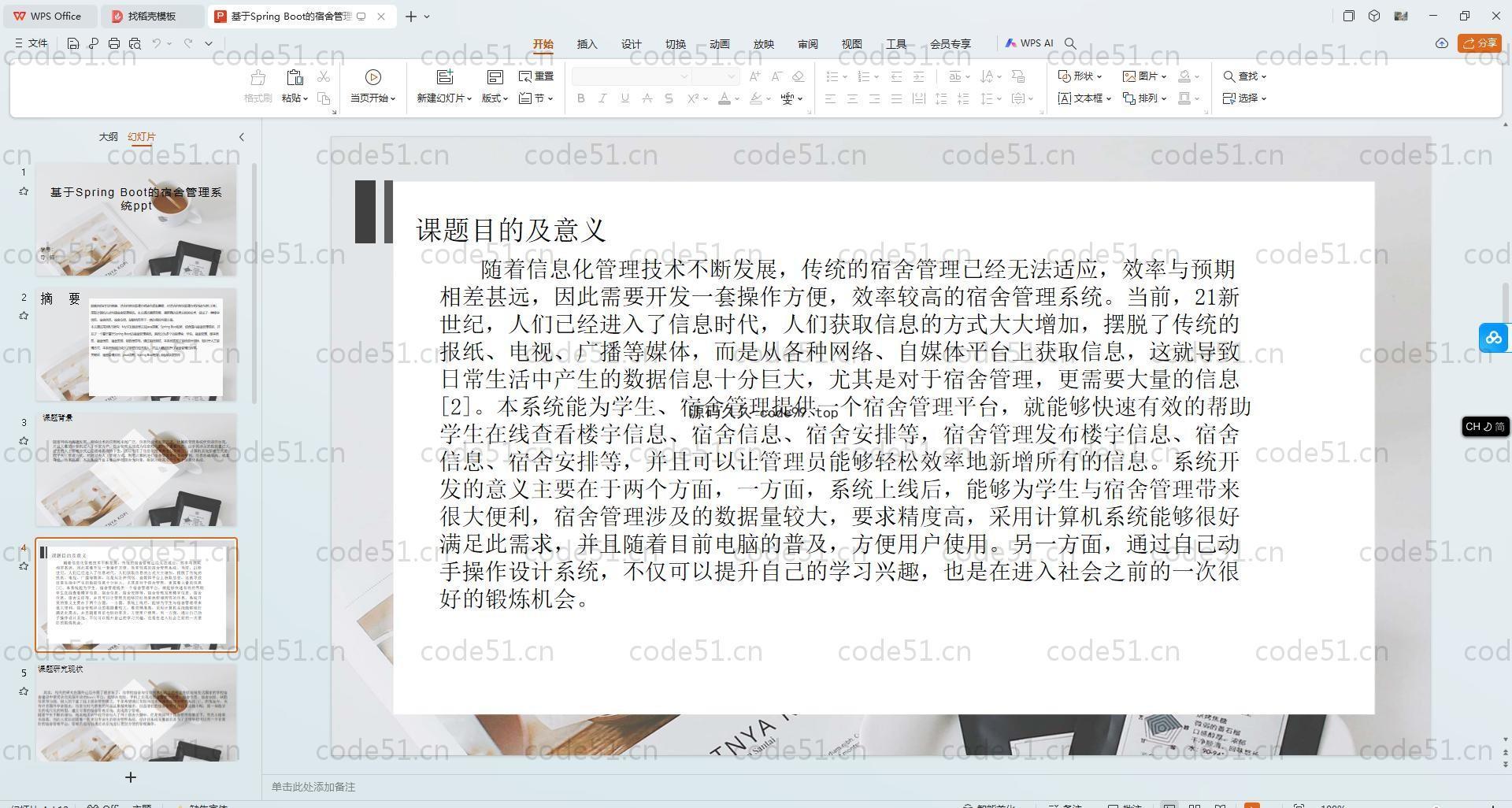Increase font size with A+ icon
Image resolution: width=1512 pixels, height=808 pixels.
754,76
